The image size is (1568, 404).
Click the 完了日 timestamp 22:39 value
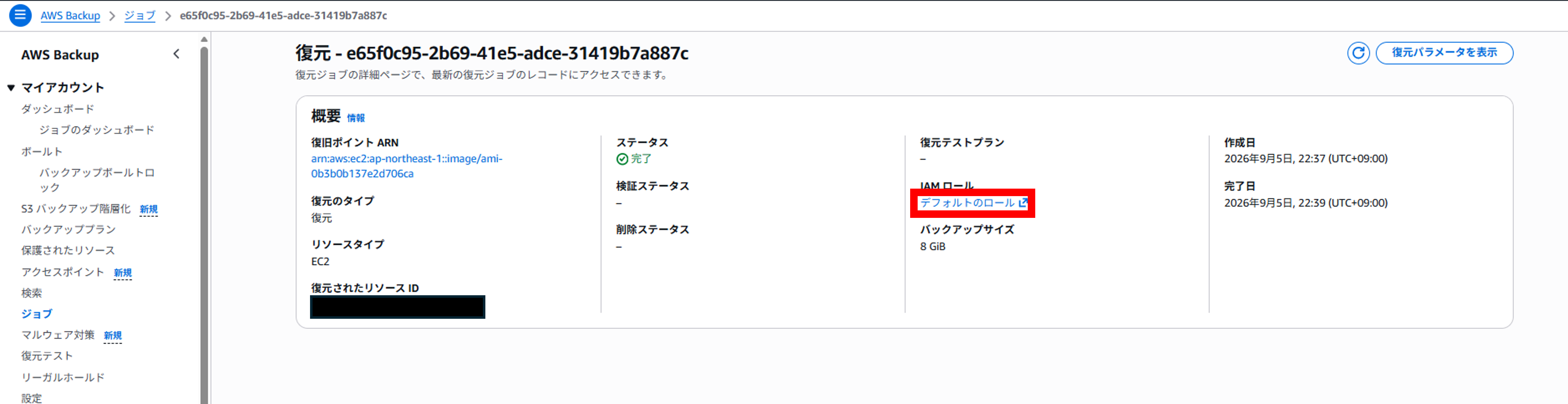point(1306,203)
